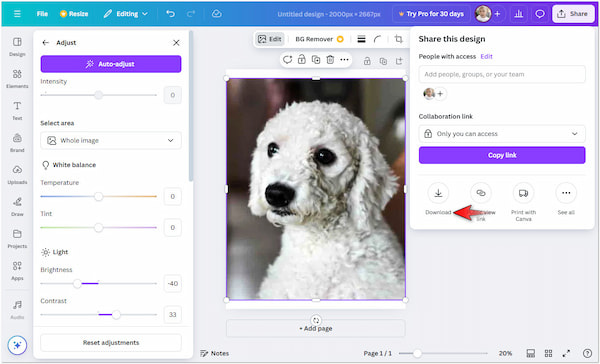
Task: Delete selected image with trash icon
Action: pyautogui.click(x=330, y=60)
